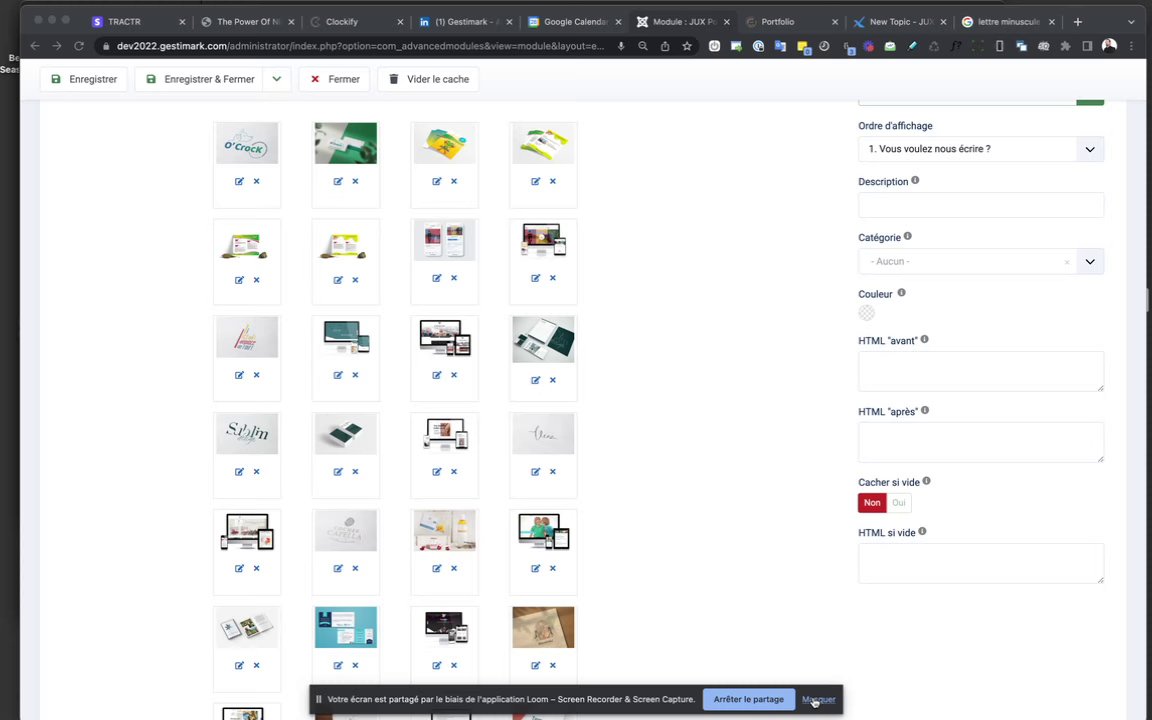This screenshot has width=1152, height=720.
Task: Click the Masquer link
Action: [x=818, y=699]
